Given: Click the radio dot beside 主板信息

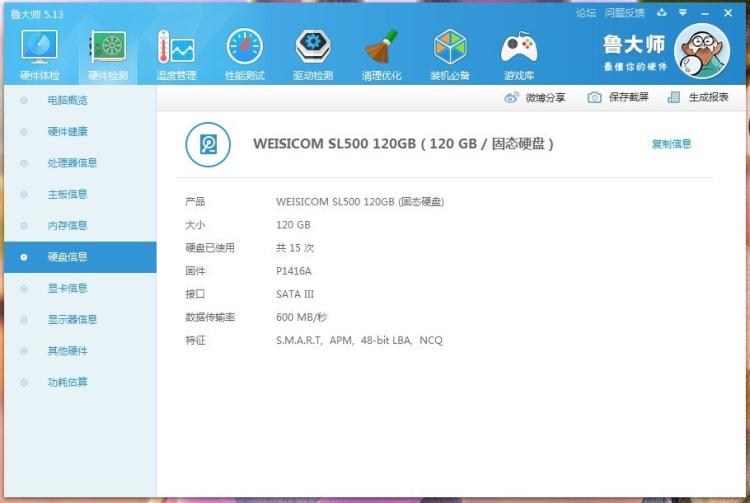Looking at the screenshot, I should (x=24, y=194).
